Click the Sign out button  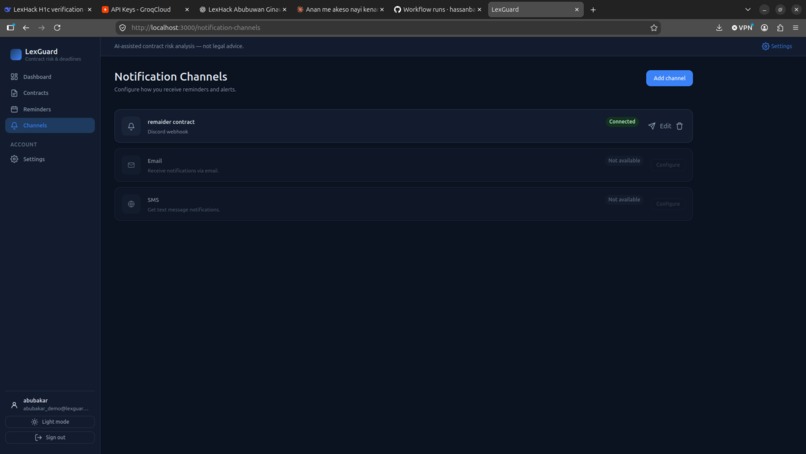coord(50,438)
